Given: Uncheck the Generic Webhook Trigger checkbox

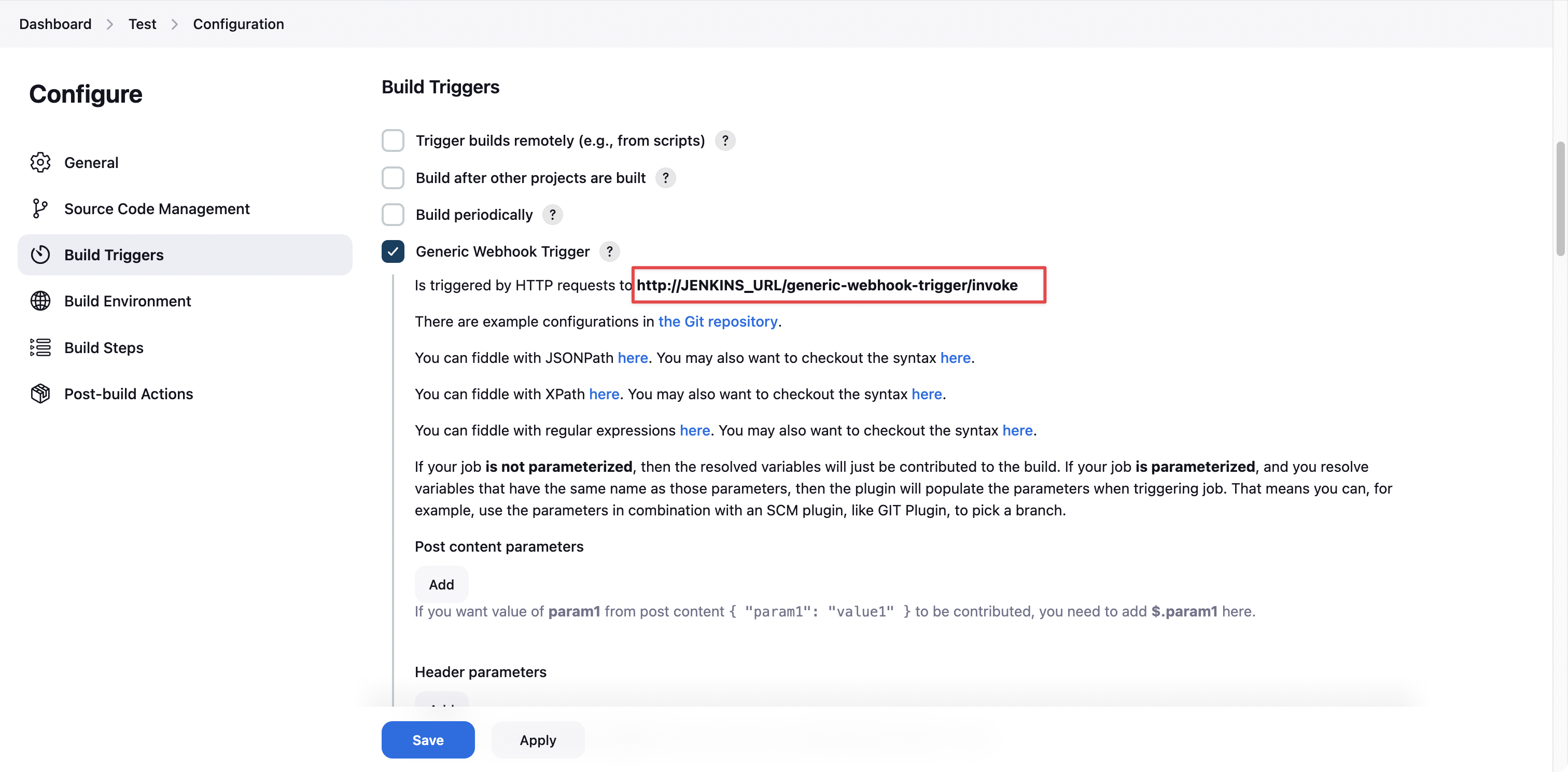Looking at the screenshot, I should click(393, 251).
